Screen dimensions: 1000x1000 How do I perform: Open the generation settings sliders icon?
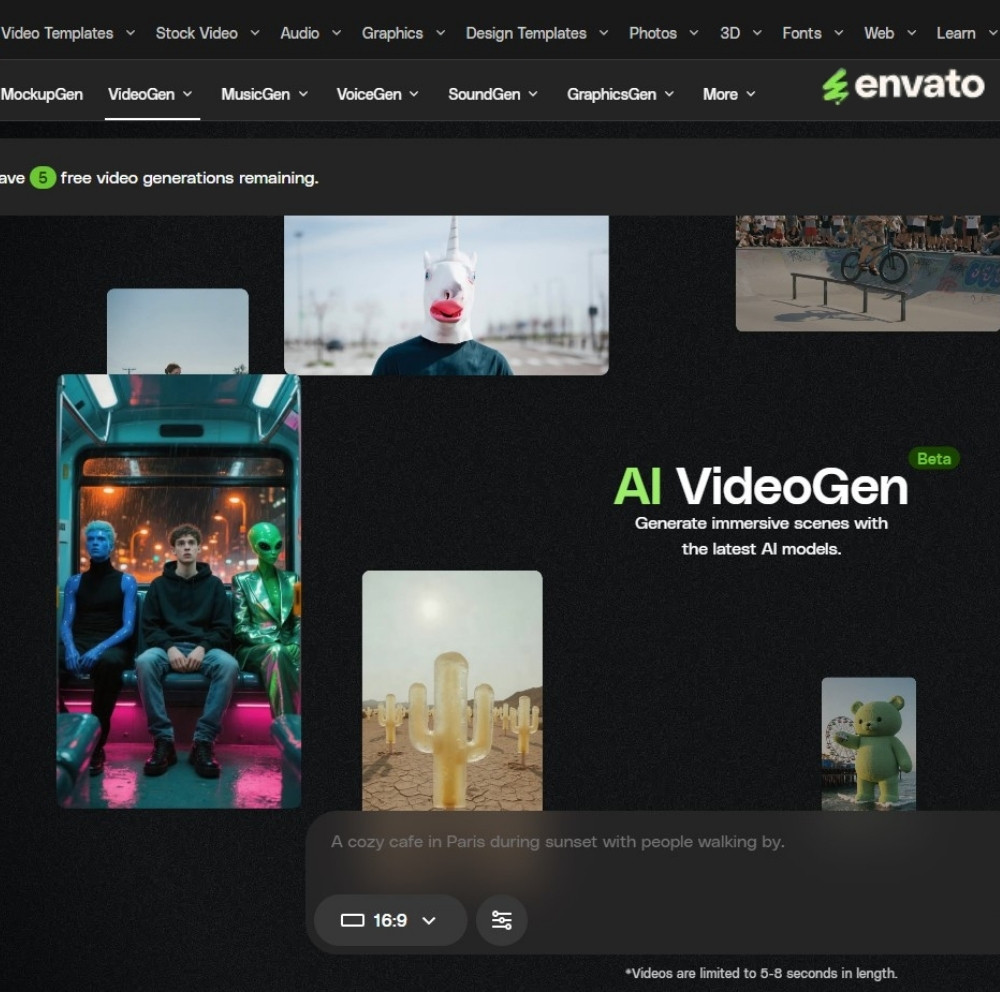tap(501, 920)
